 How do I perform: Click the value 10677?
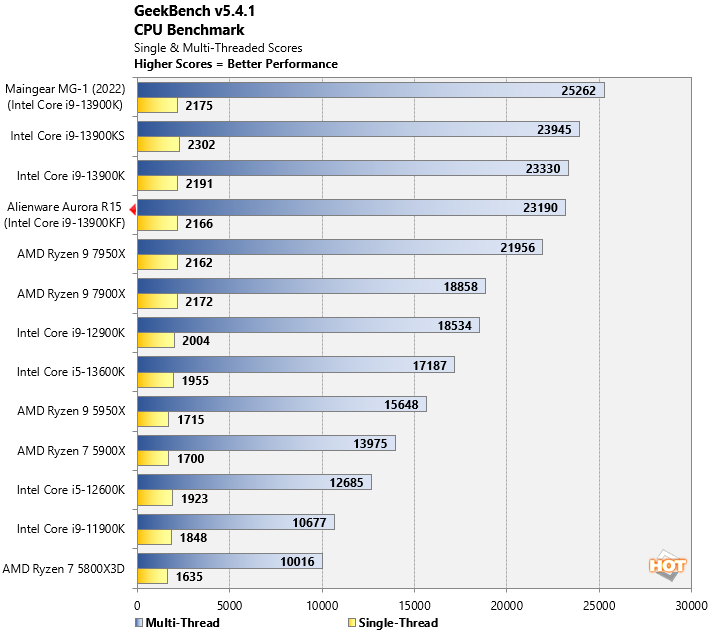[309, 522]
